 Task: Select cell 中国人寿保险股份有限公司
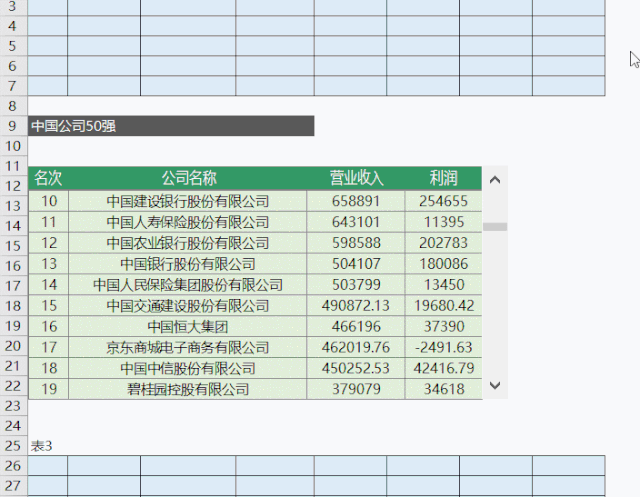[x=188, y=222]
